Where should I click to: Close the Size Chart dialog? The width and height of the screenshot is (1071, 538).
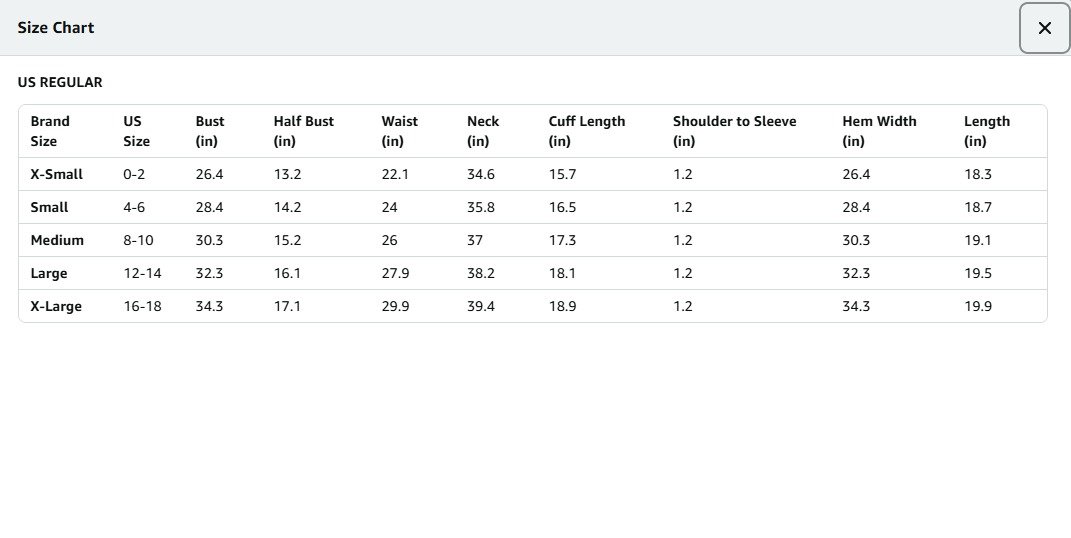(1044, 28)
